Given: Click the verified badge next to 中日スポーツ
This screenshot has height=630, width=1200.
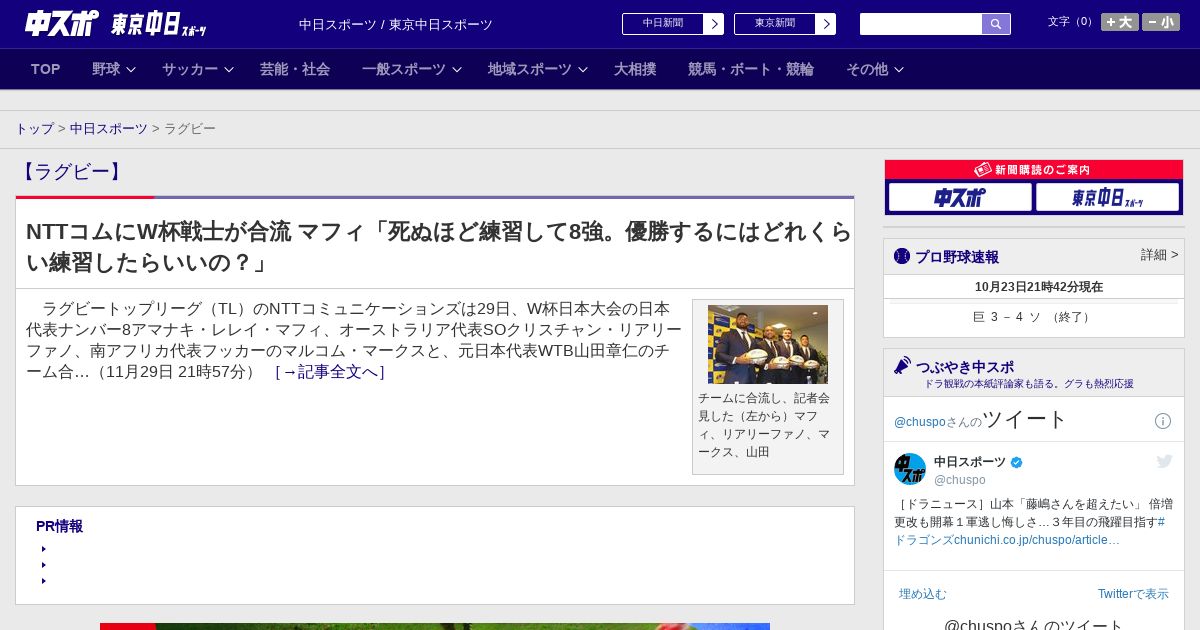Looking at the screenshot, I should click(1017, 462).
